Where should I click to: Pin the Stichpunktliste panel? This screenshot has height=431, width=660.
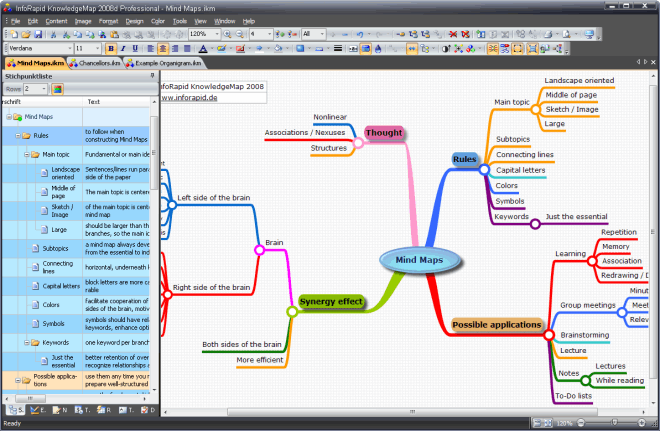(x=152, y=76)
